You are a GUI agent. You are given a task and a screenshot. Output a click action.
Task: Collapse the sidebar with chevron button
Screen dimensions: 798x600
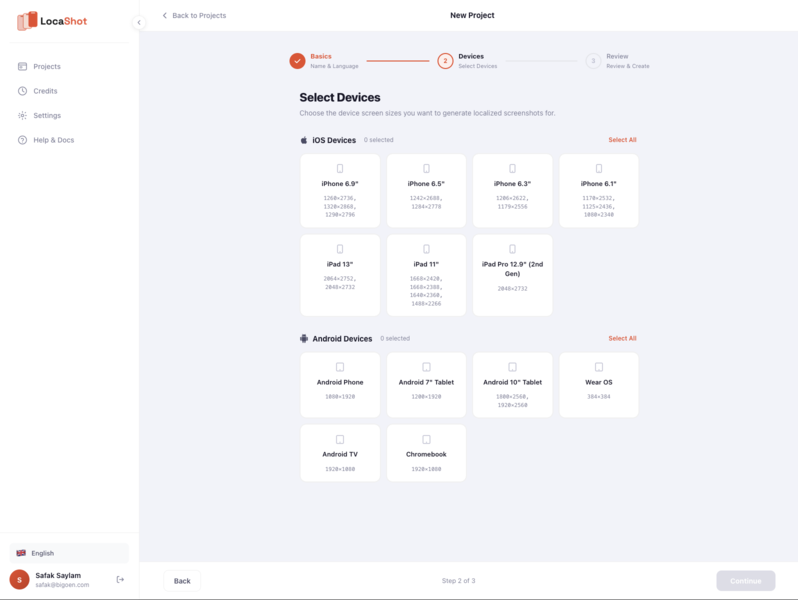(140, 22)
